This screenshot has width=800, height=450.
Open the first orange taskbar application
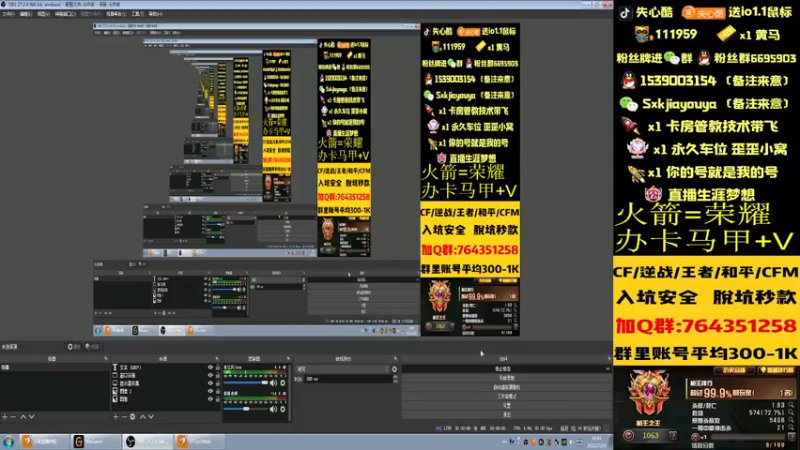[x=44, y=442]
